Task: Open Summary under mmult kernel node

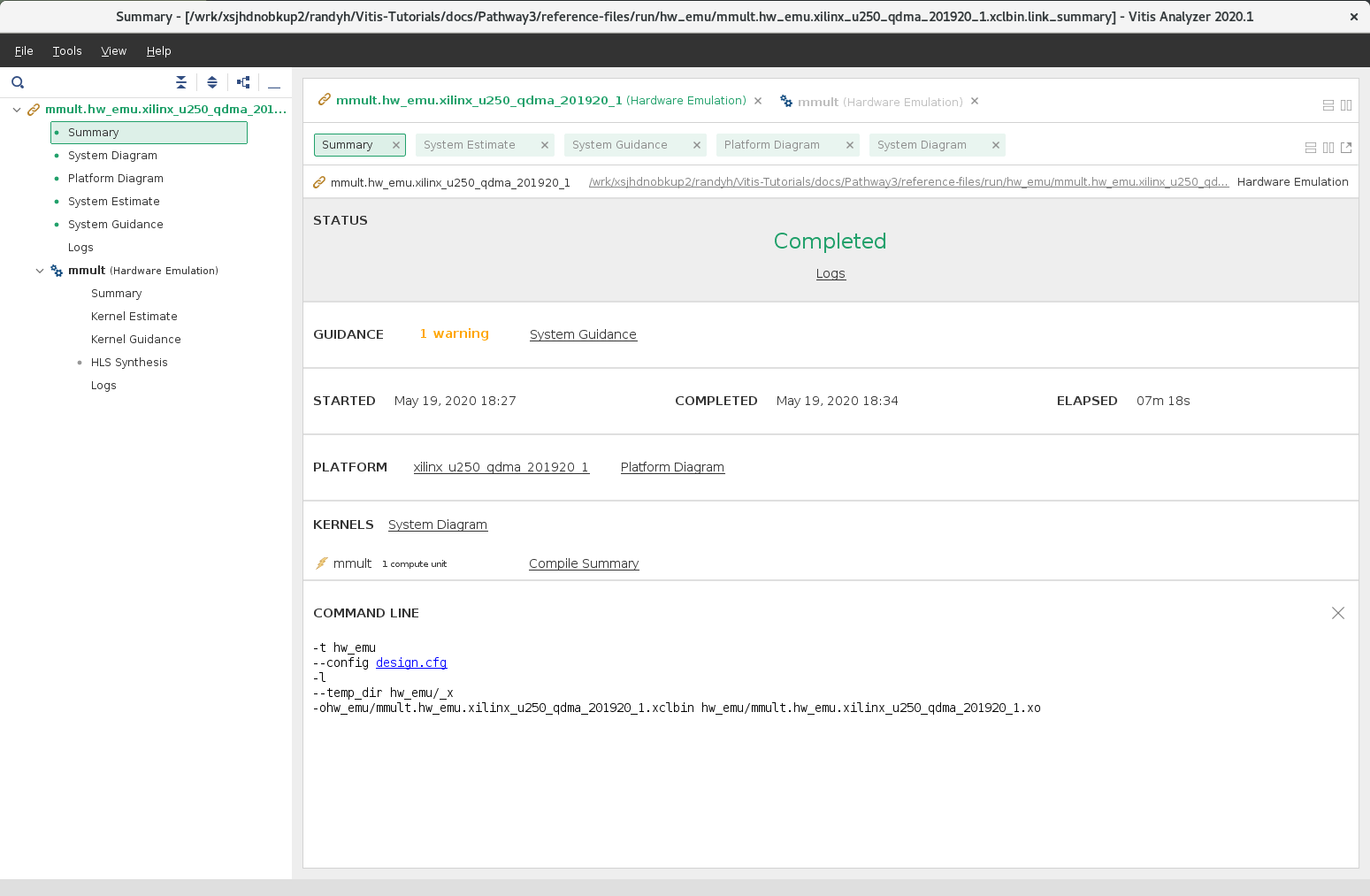Action: click(x=116, y=294)
